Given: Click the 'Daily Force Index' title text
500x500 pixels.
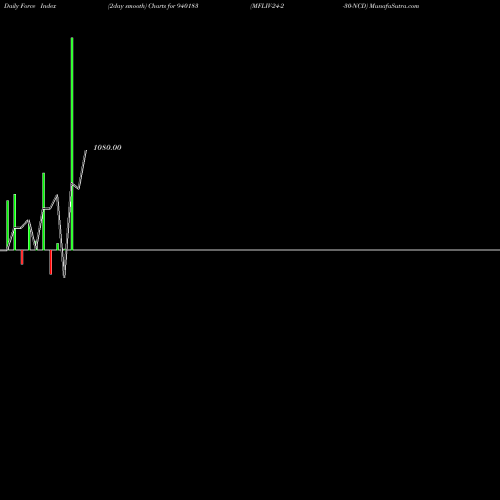Looking at the screenshot, I should pyautogui.click(x=30, y=6).
